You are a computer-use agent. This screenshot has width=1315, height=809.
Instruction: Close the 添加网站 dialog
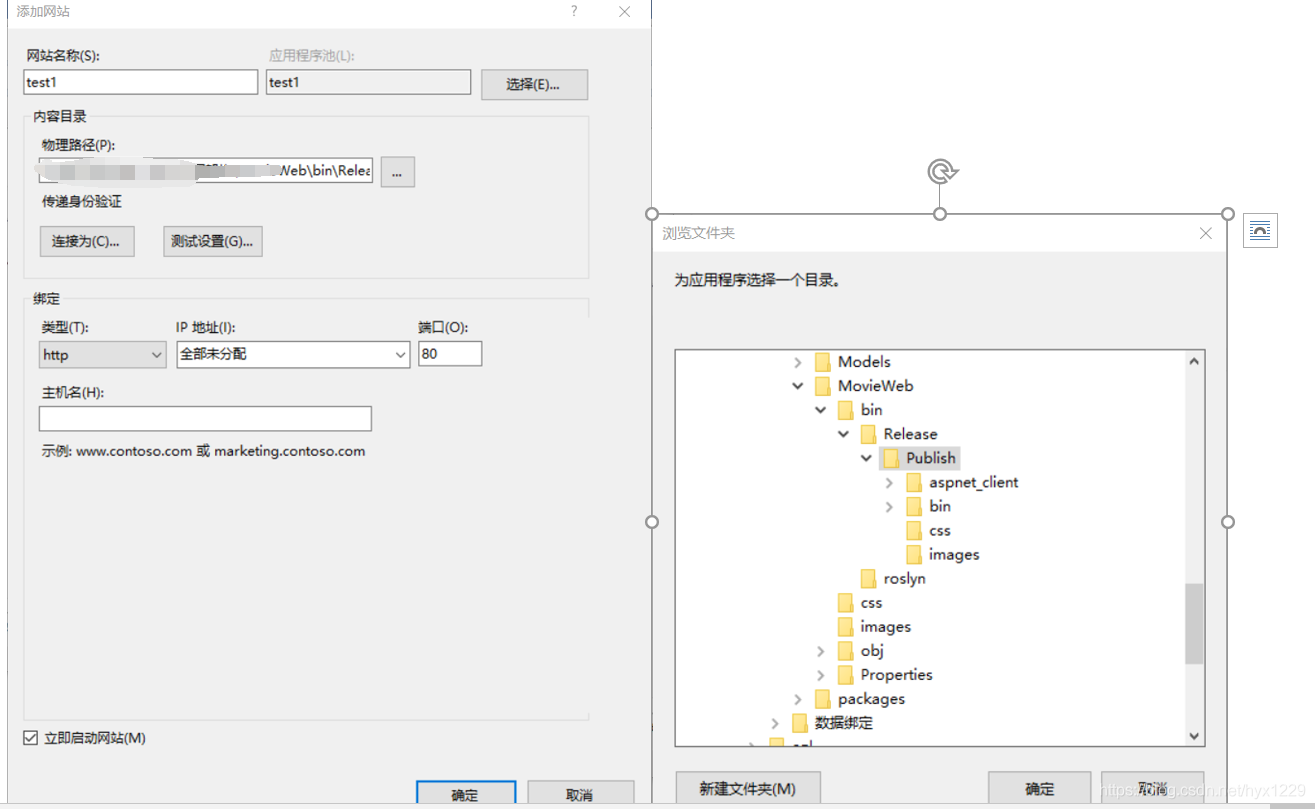coord(625,12)
